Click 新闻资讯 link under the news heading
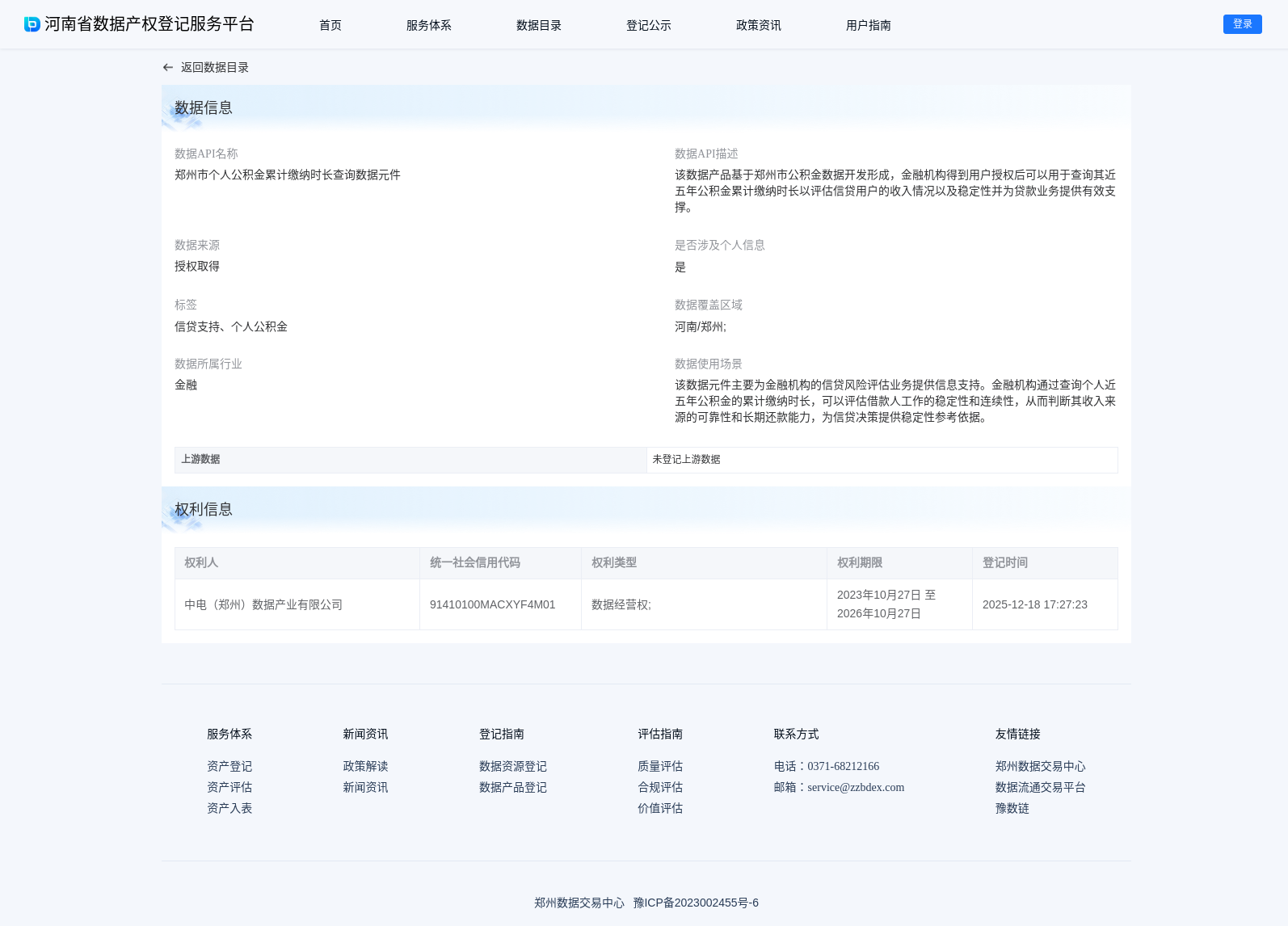This screenshot has width=1288, height=926. pyautogui.click(x=365, y=787)
